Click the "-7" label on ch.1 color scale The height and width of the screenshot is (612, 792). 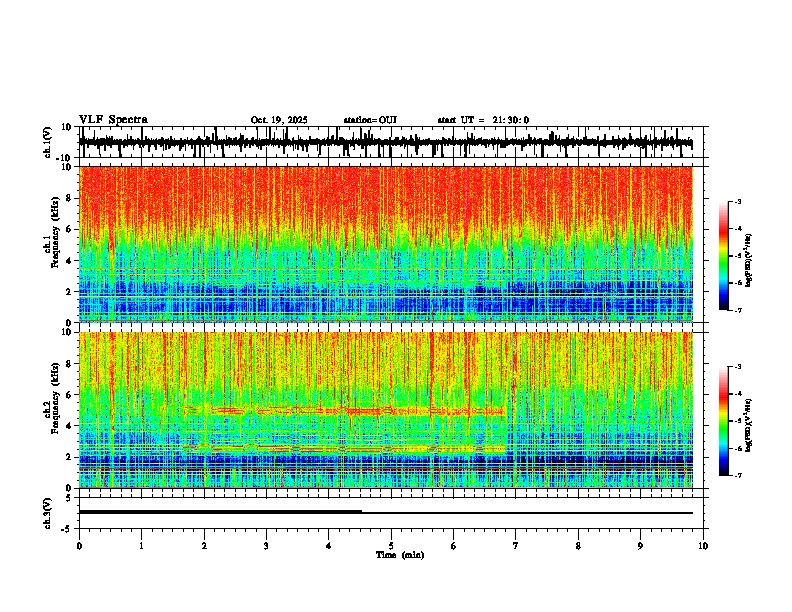737,310
